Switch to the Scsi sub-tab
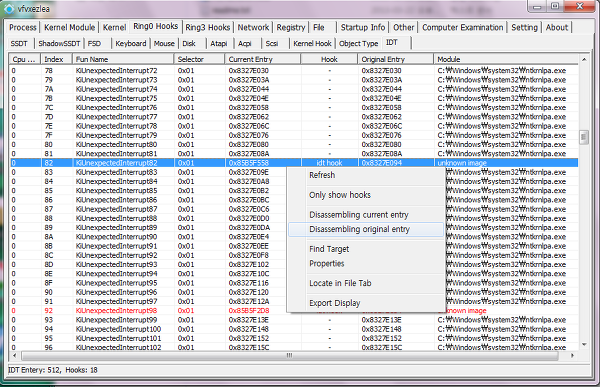 (272, 44)
